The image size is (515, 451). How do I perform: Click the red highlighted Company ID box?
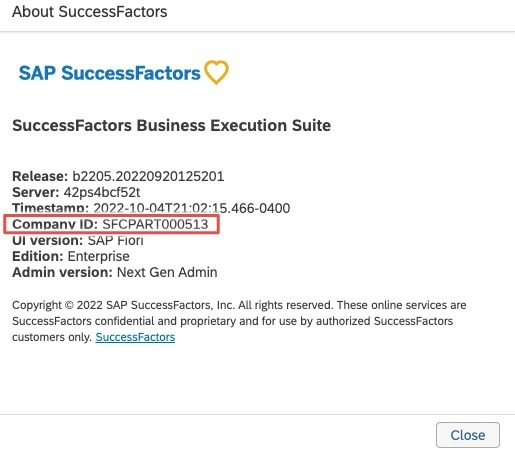(112, 224)
